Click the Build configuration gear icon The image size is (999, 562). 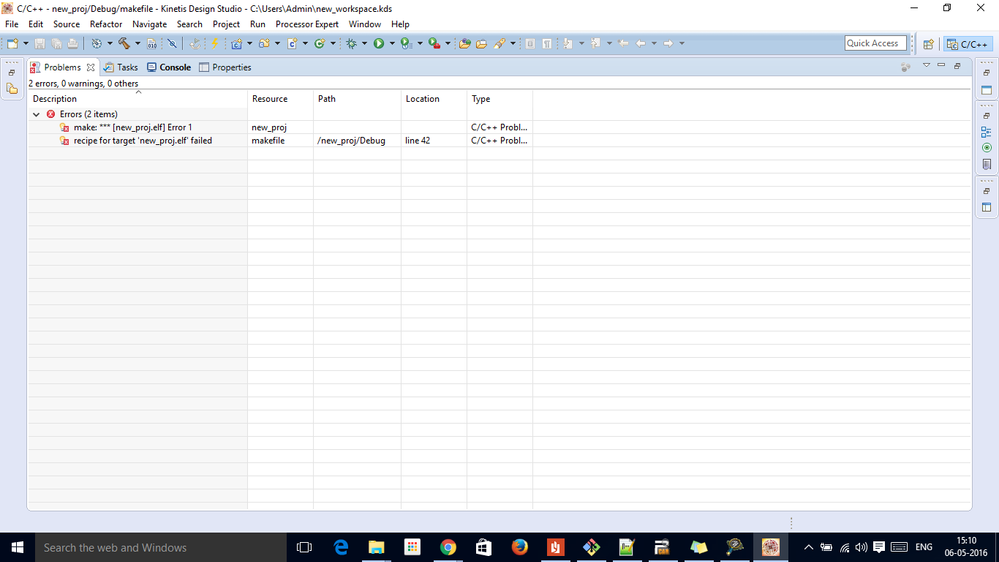[96, 43]
